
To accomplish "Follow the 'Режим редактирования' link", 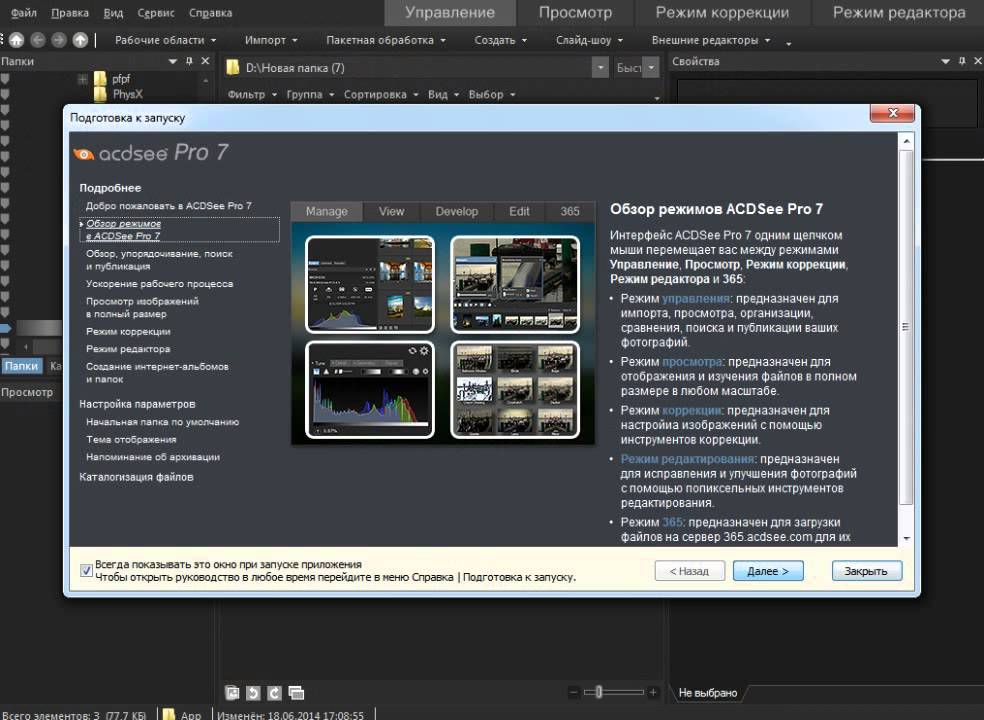I will pyautogui.click(x=687, y=459).
